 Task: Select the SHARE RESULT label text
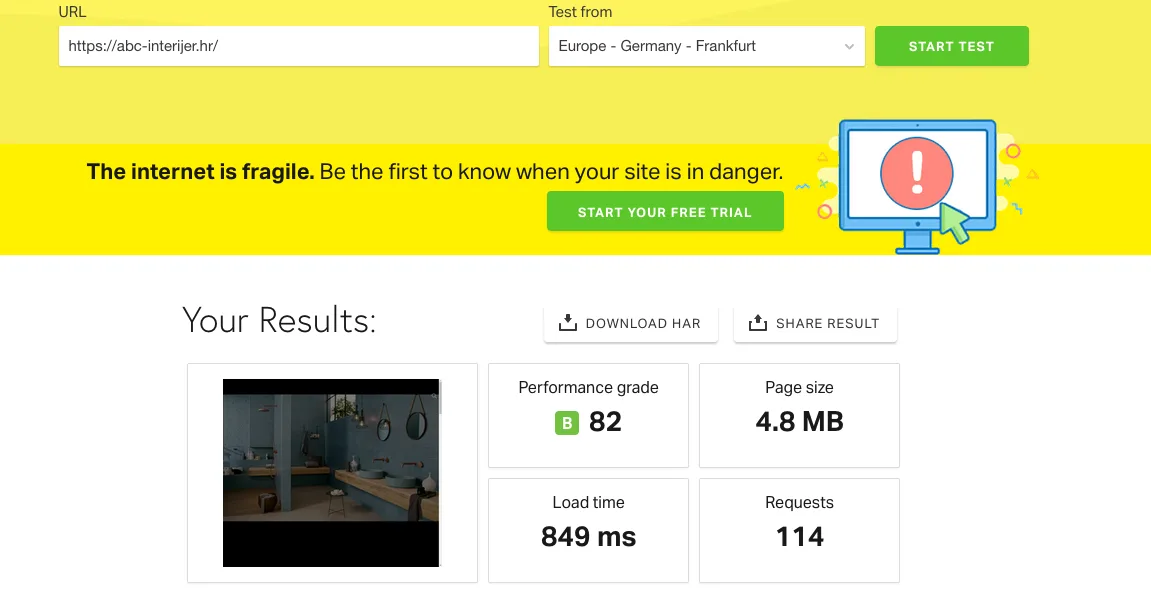[x=827, y=324]
